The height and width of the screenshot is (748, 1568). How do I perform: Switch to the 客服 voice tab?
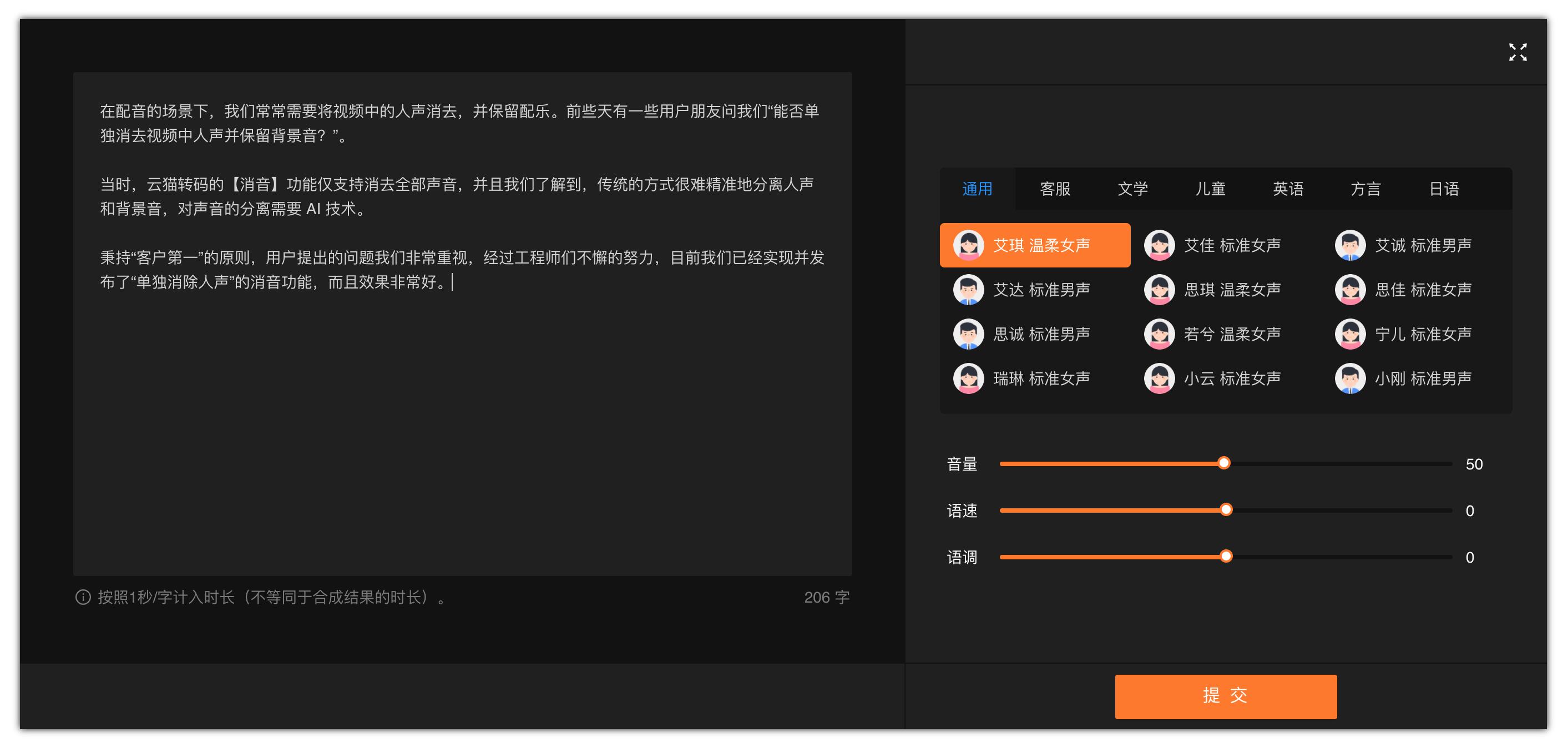(1055, 189)
